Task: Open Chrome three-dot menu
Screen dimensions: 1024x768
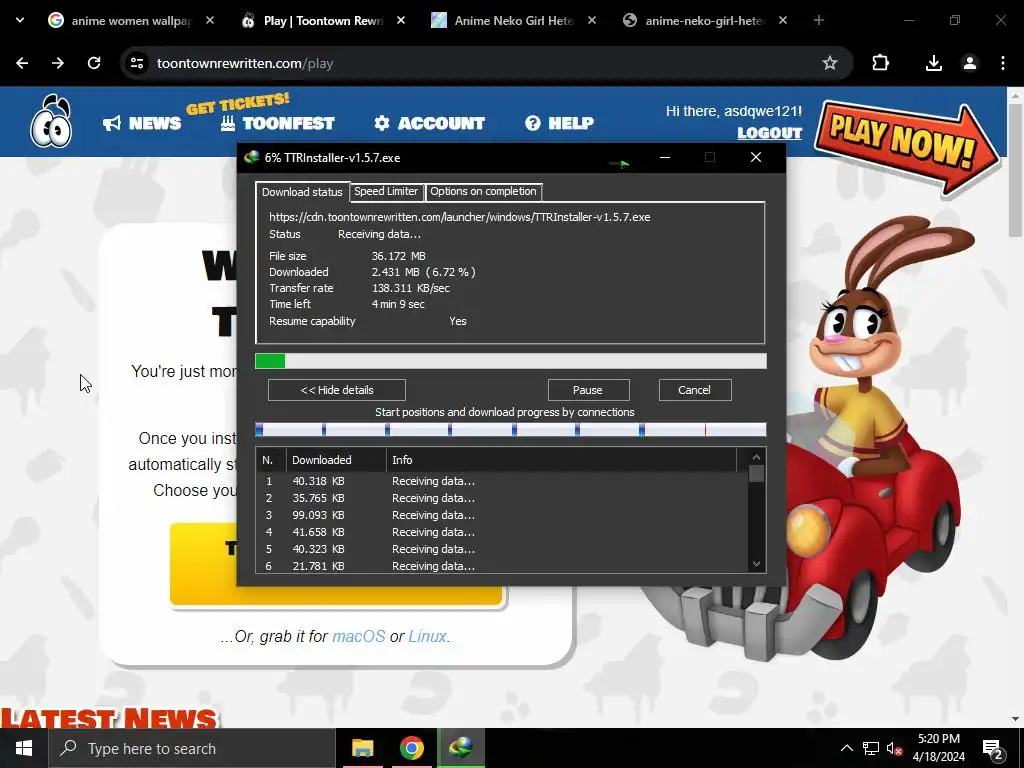Action: [x=1003, y=63]
